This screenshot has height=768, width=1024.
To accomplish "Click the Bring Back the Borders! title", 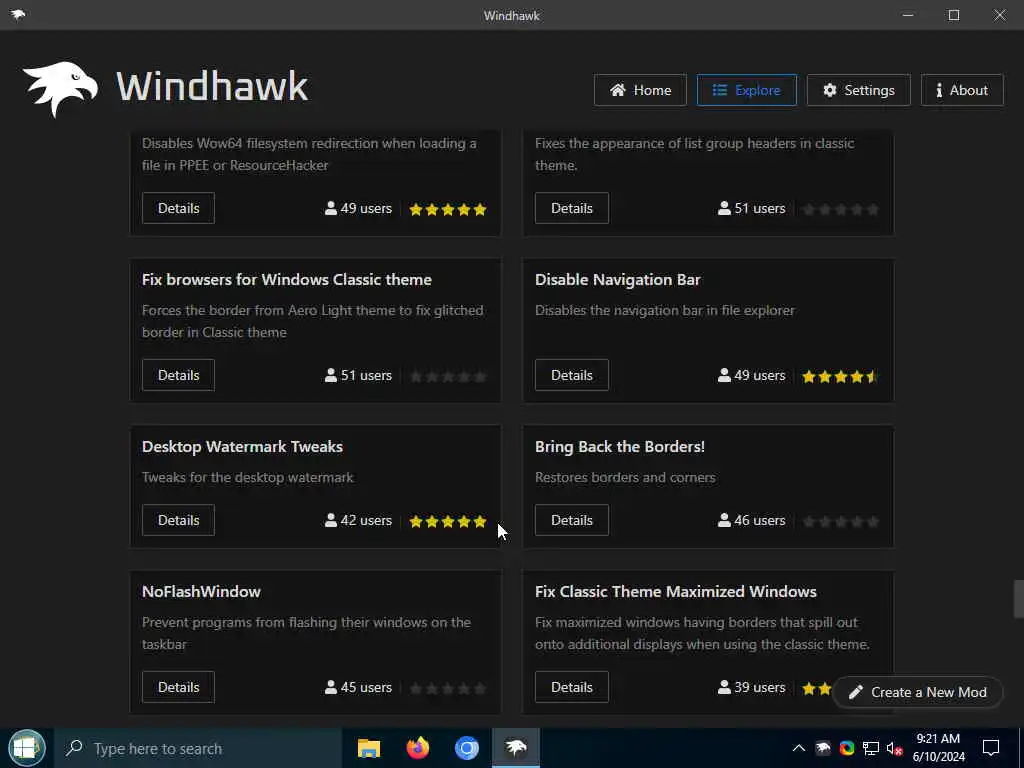I will pyautogui.click(x=620, y=447).
